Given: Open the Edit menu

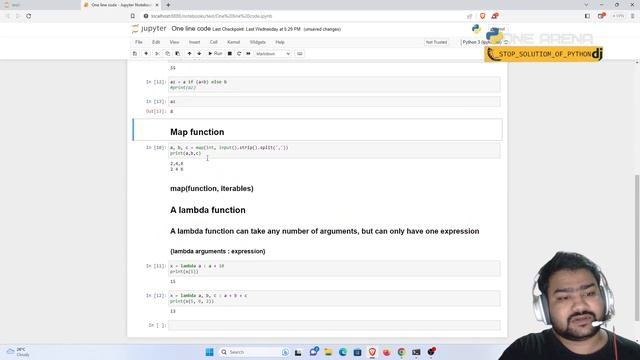Looking at the screenshot, I should click(x=156, y=42).
